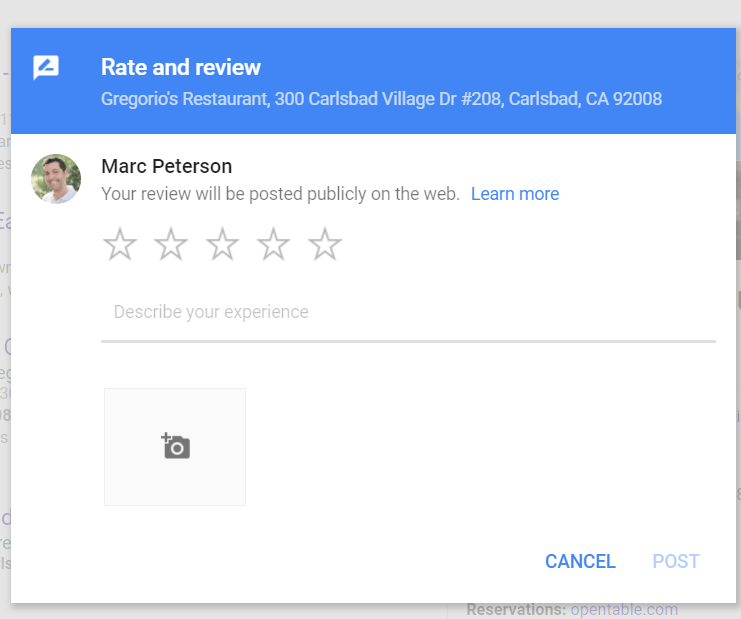
Task: Click the Rate and review heading
Action: coord(181,67)
